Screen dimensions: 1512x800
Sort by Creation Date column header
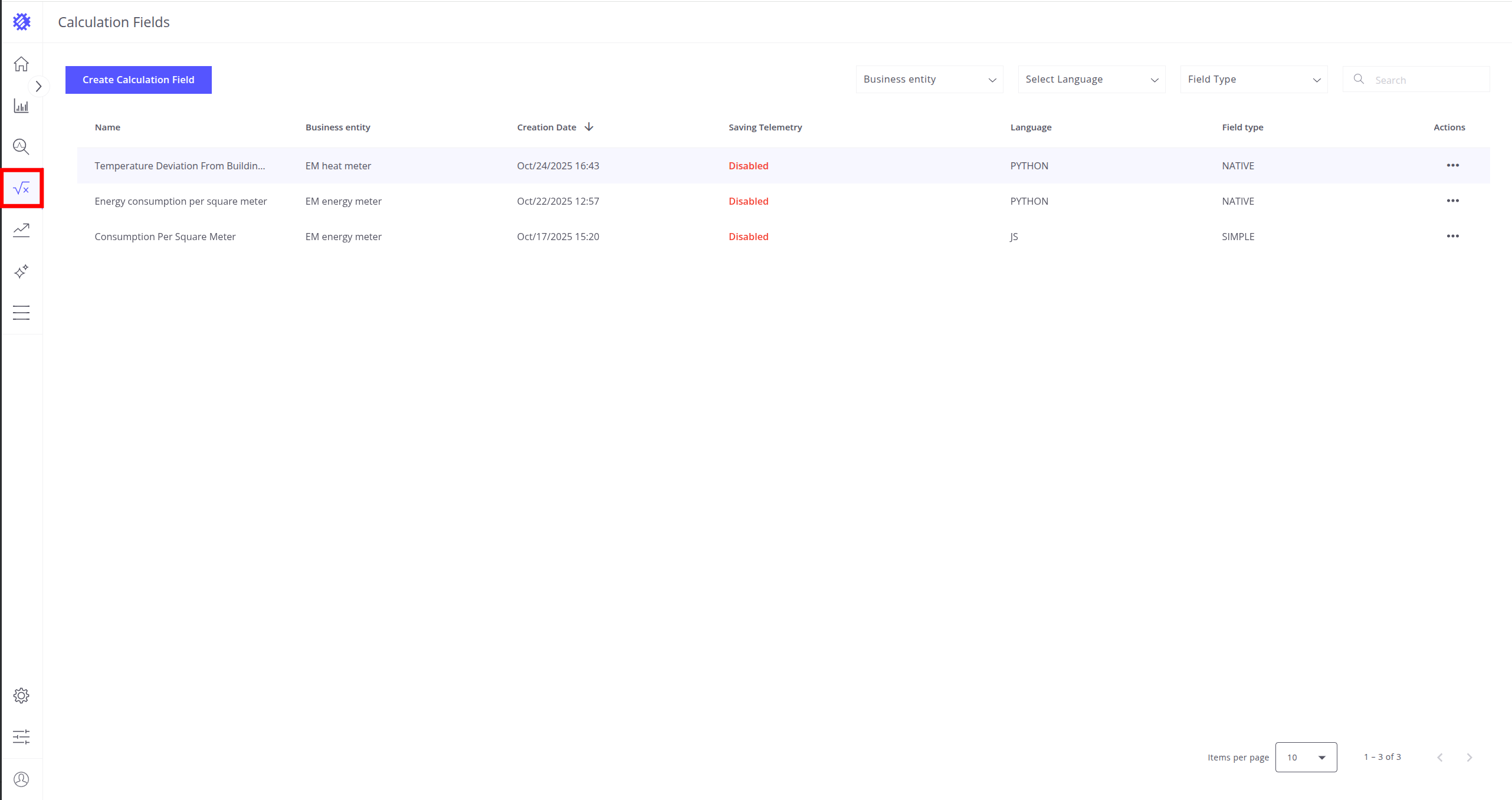click(547, 127)
